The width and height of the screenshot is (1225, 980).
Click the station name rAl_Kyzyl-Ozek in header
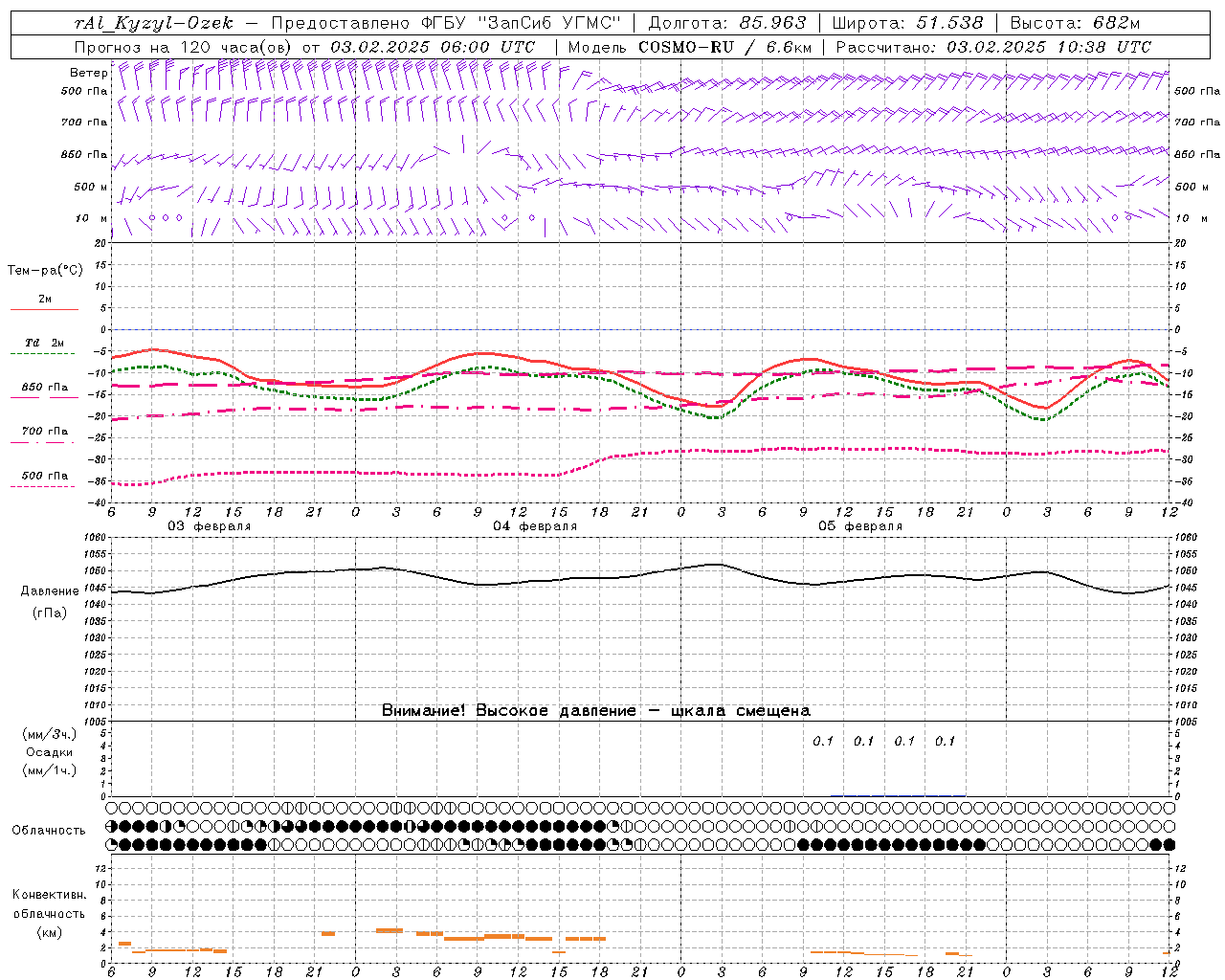(152, 23)
